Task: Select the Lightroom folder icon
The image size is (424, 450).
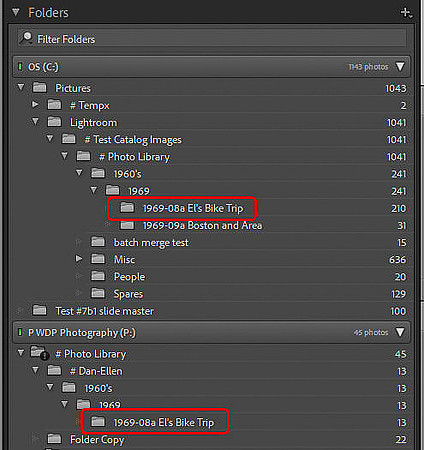Action: [x=54, y=122]
